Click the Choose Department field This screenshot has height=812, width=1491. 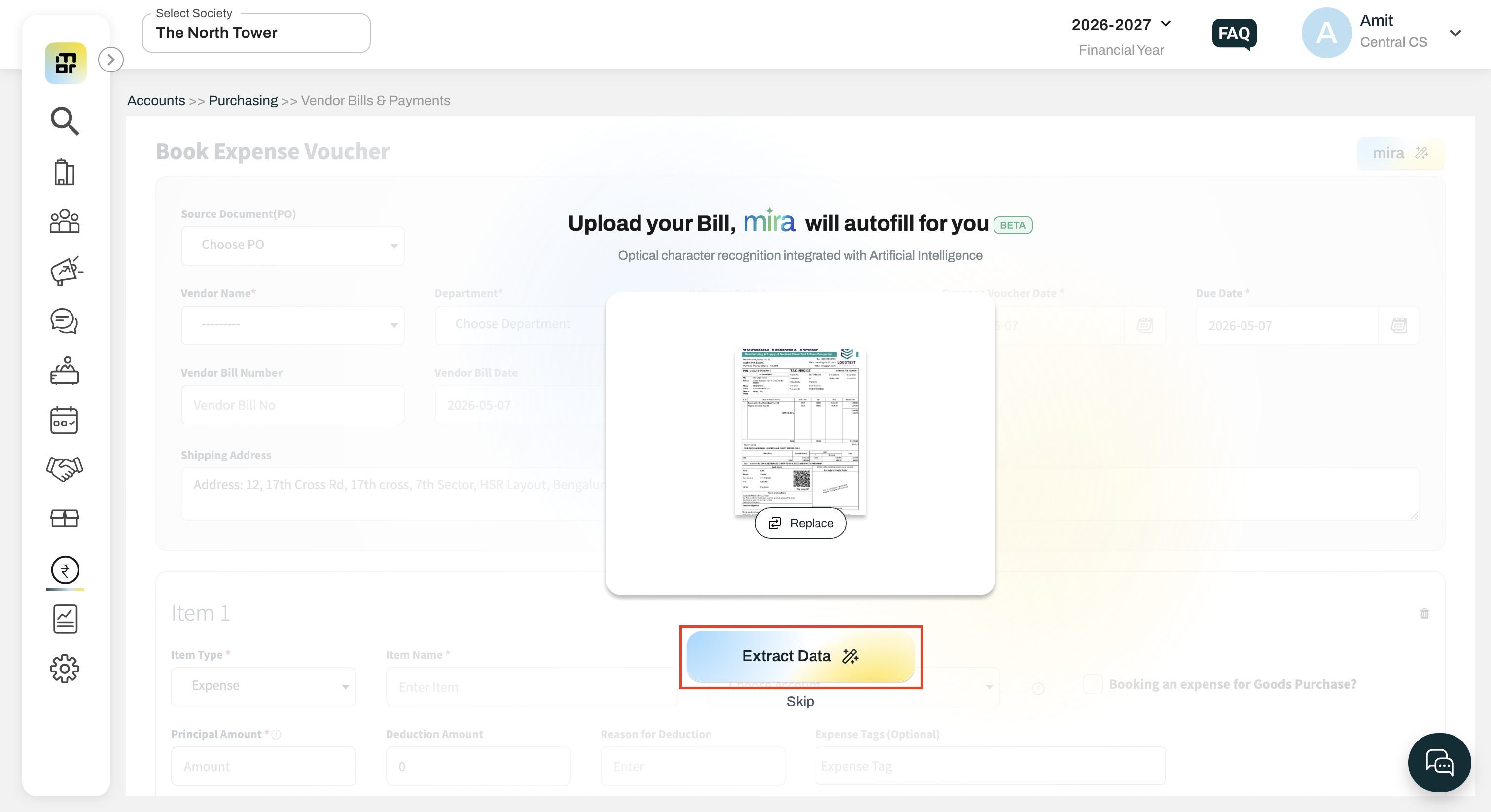coord(520,325)
